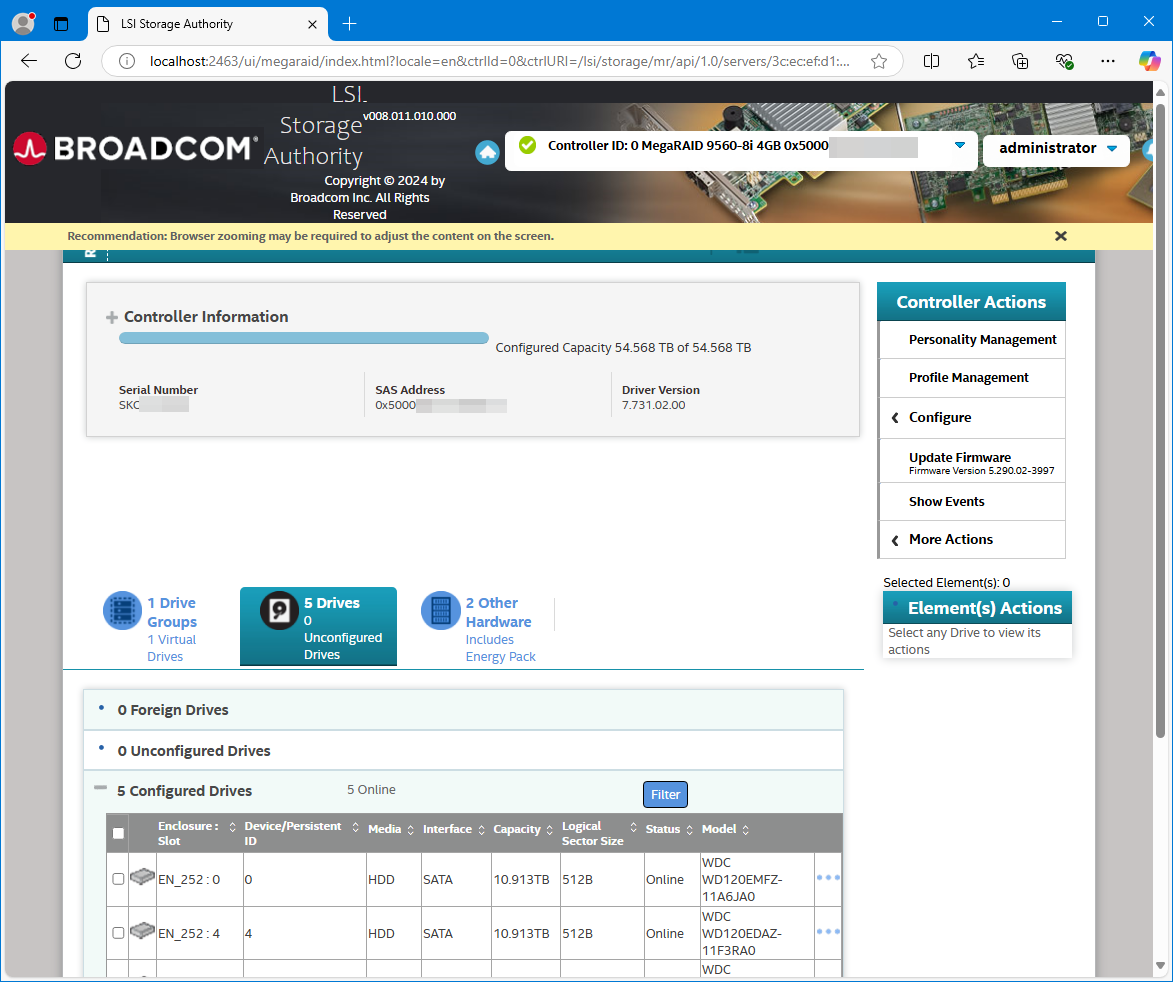Sort by Status column
The width and height of the screenshot is (1173, 982).
pyautogui.click(x=689, y=830)
